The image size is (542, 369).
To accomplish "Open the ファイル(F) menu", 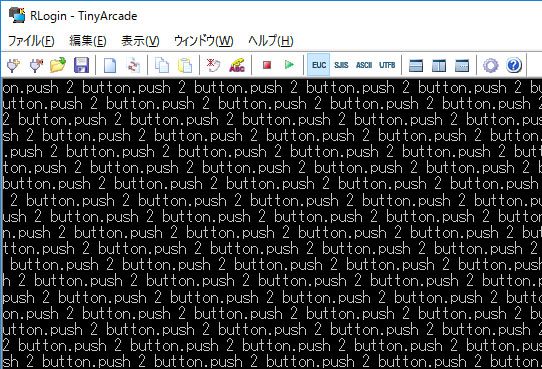I will point(31,41).
